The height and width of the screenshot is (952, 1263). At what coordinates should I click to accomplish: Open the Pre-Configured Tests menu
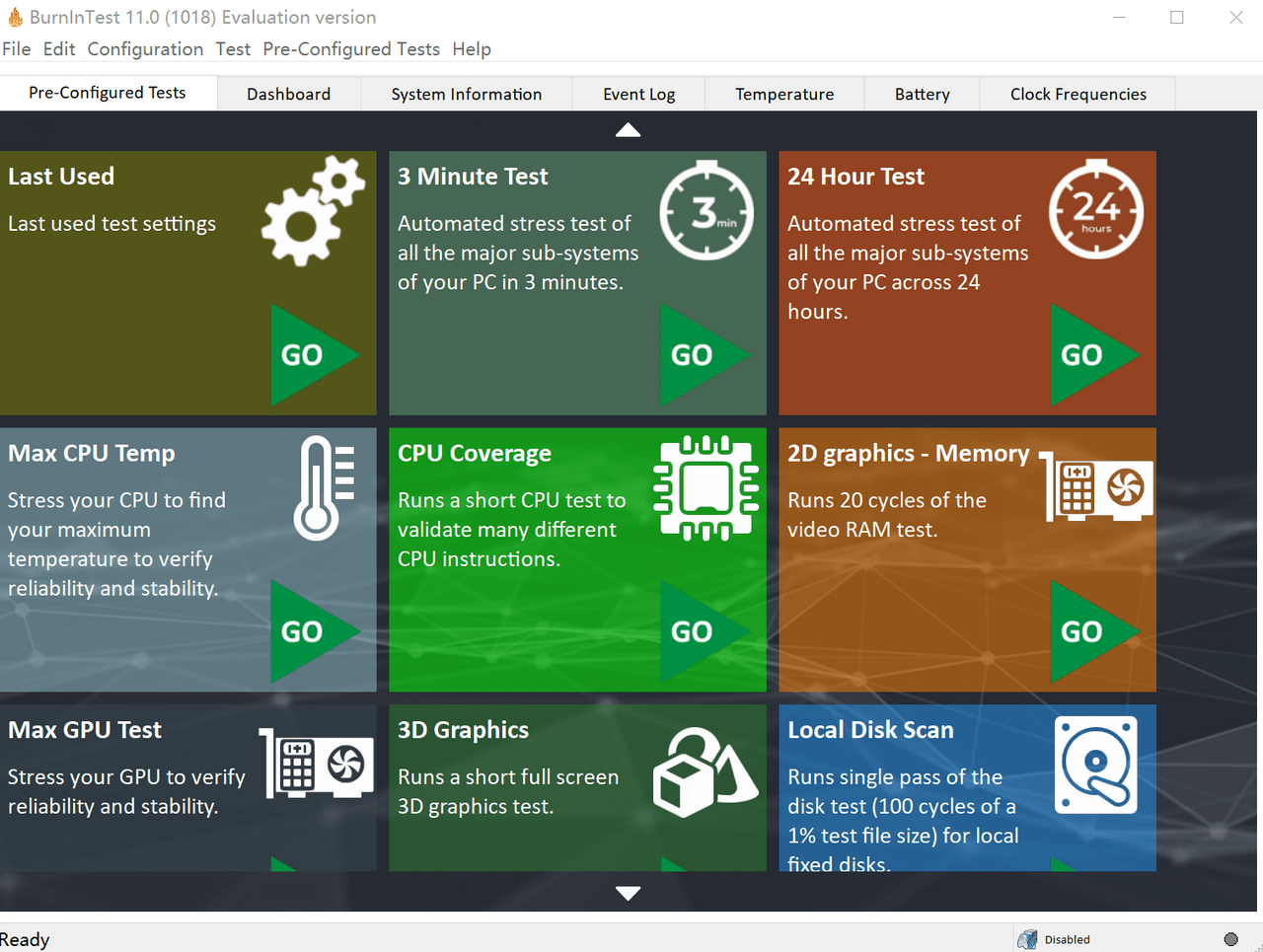[350, 49]
